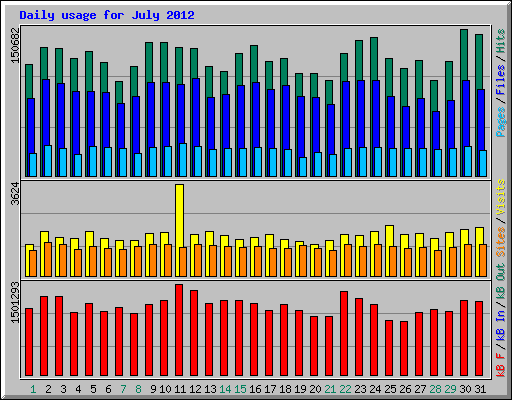This screenshot has height=400, width=512.
Task: Click day 7 on the x-axis
Action: point(123,389)
